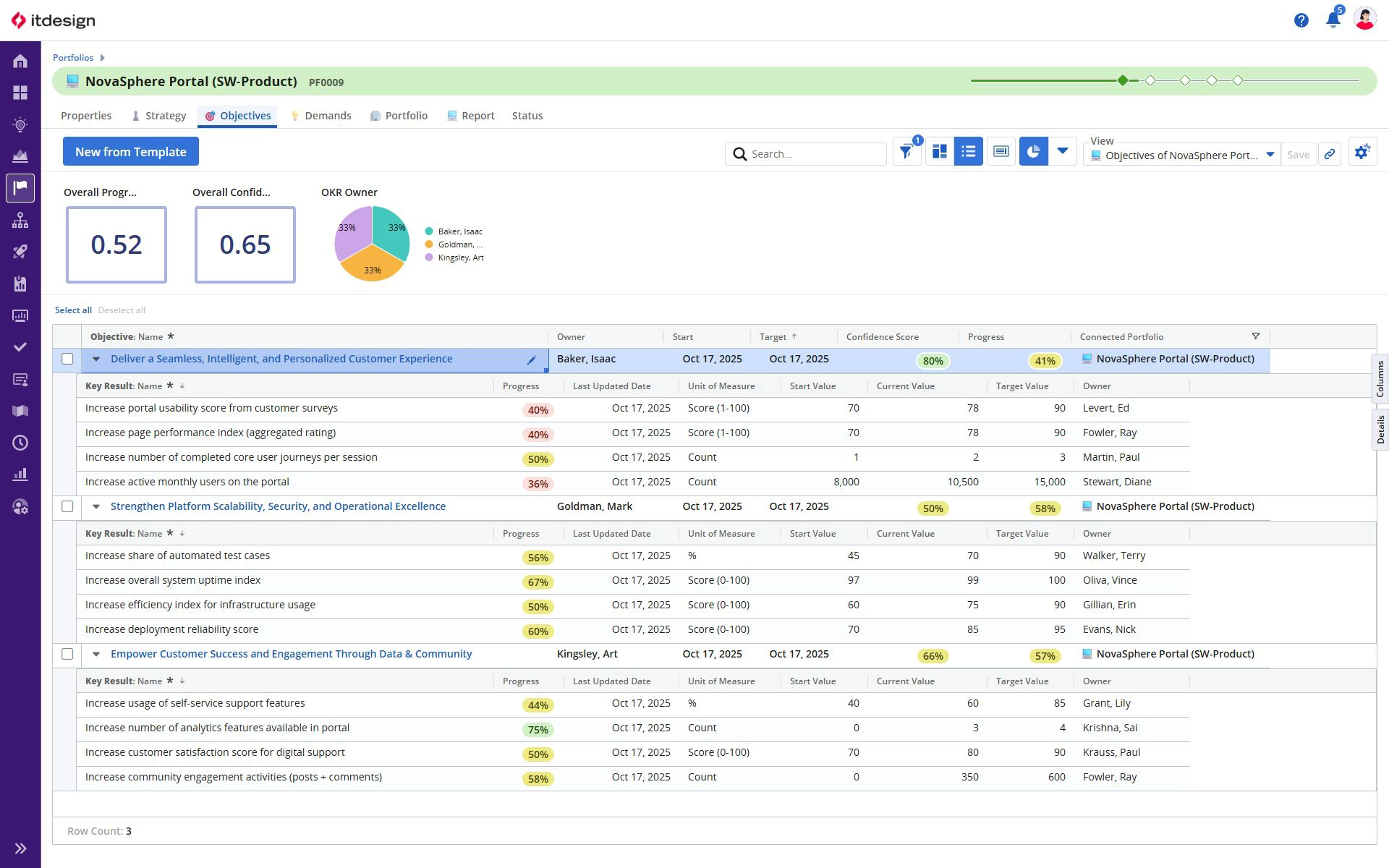
Task: Go to the Home icon in sidebar
Action: pyautogui.click(x=20, y=61)
